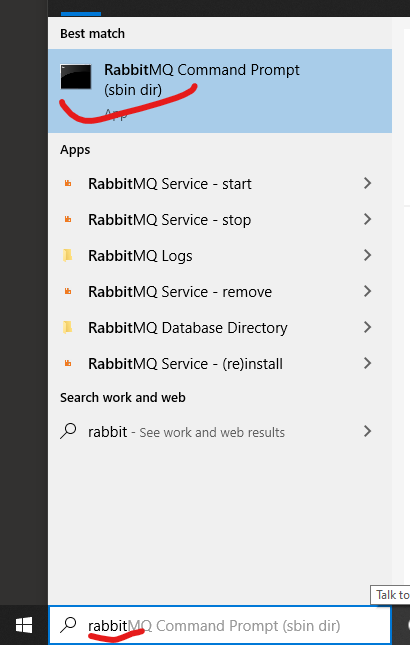410x645 pixels.
Task: Expand the chevron beside RabbitMQ Database Directory
Action: click(x=368, y=327)
